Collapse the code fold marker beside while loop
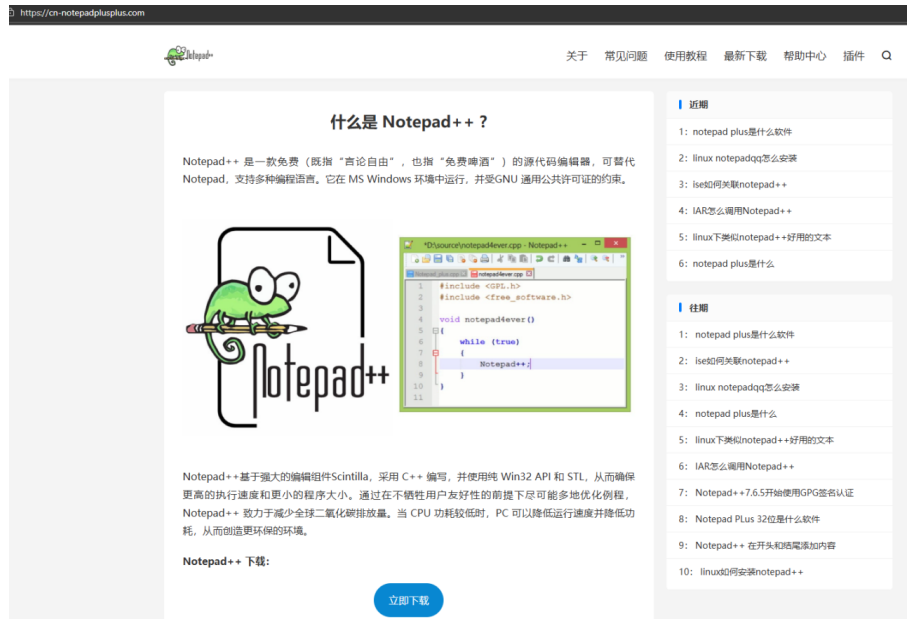Screen dimensions: 916x625 click(436, 353)
